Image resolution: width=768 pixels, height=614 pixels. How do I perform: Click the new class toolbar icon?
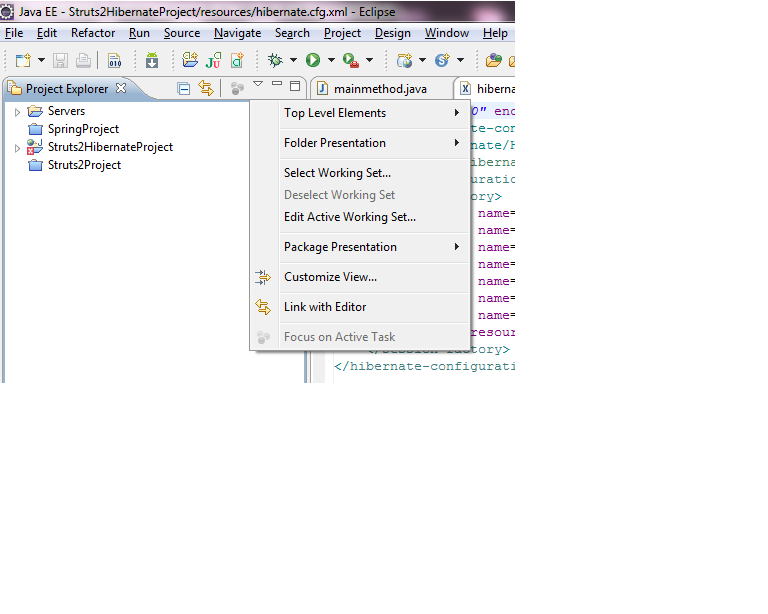coord(238,60)
